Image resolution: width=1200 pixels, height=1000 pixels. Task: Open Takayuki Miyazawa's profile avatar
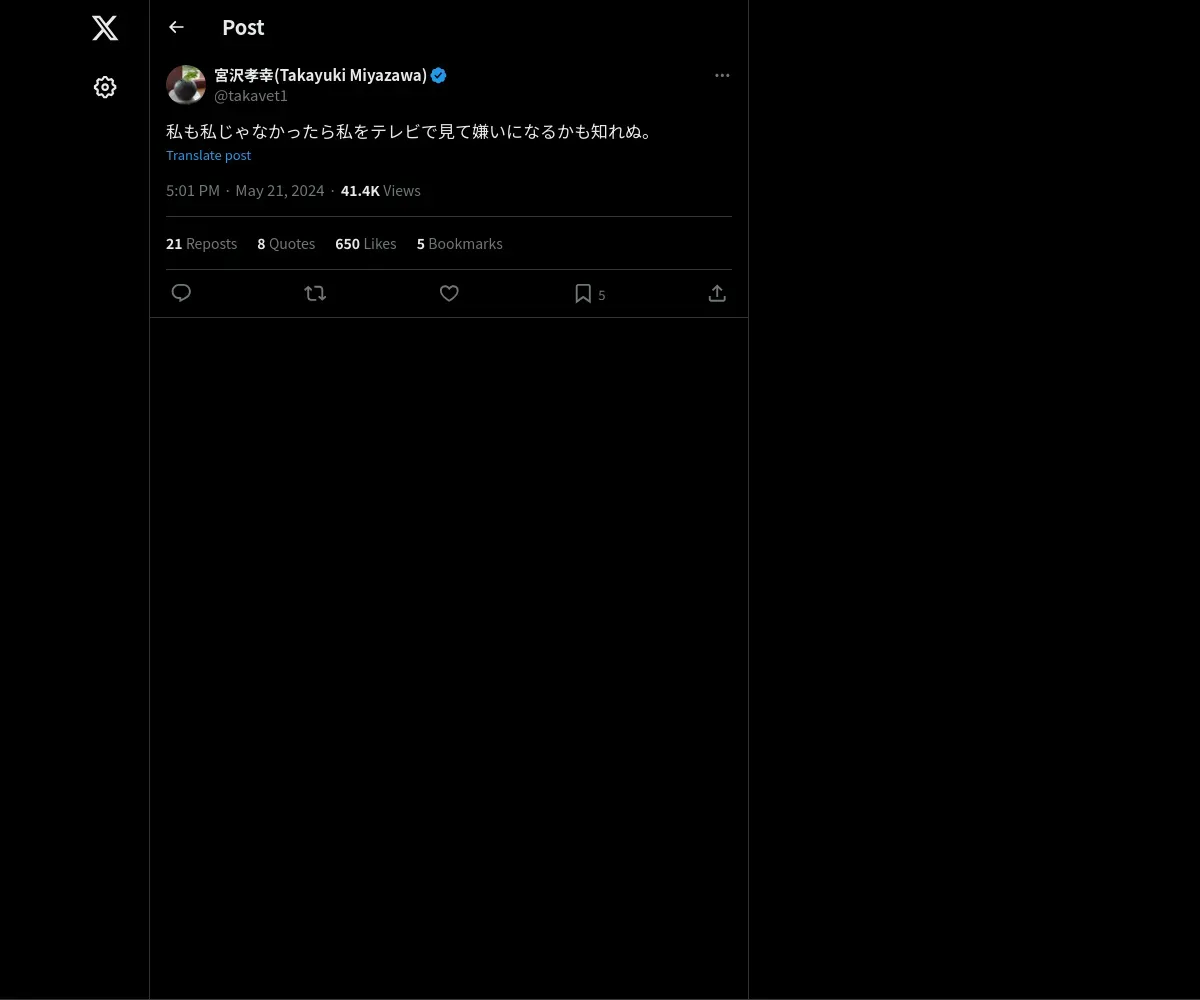pyautogui.click(x=186, y=85)
